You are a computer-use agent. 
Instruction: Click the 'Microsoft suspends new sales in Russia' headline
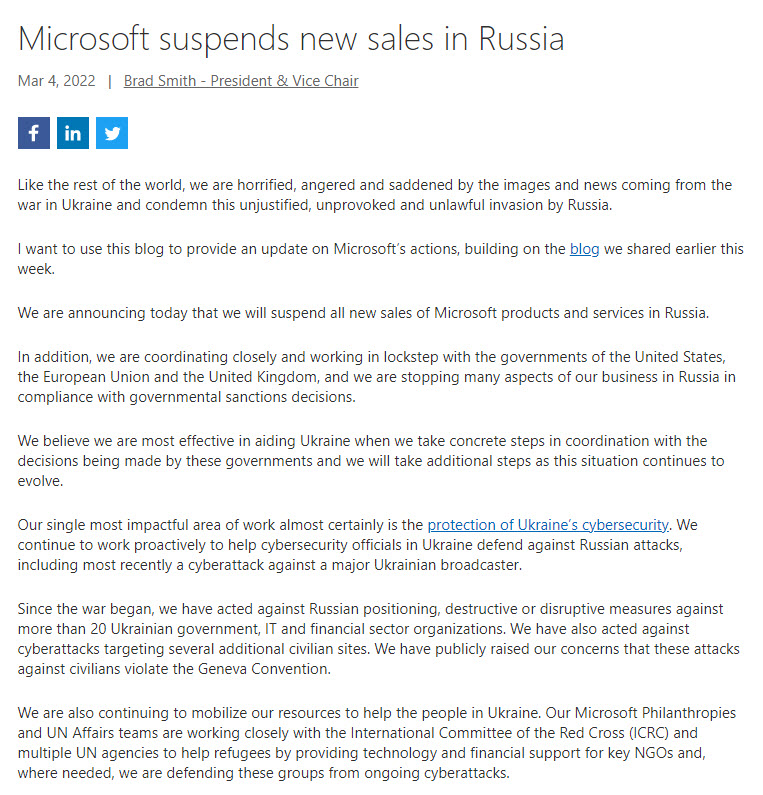pos(291,39)
